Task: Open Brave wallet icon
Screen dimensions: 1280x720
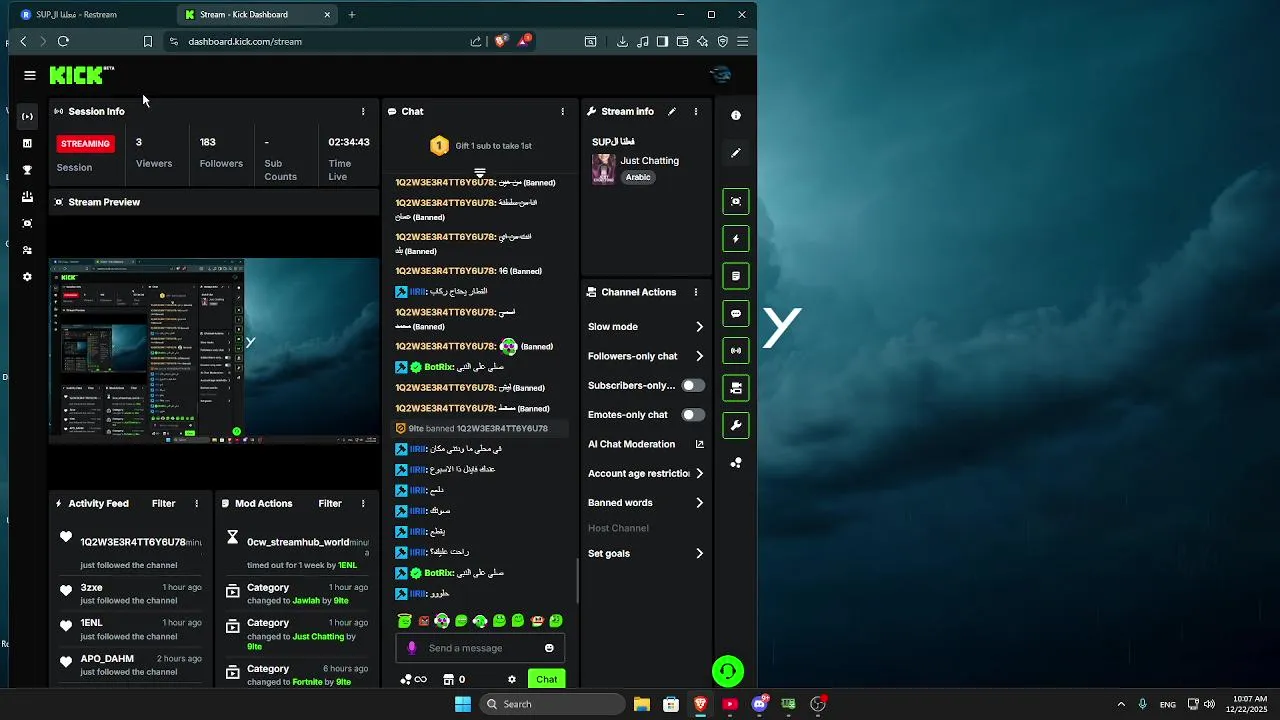Action: [682, 42]
